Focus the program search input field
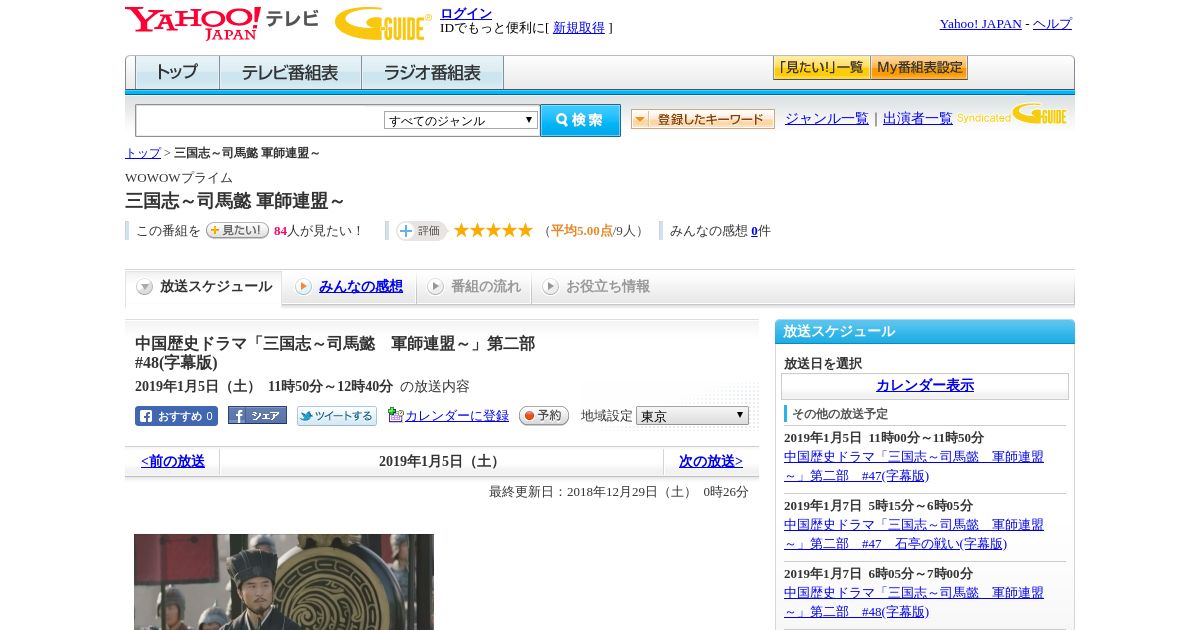 click(260, 120)
